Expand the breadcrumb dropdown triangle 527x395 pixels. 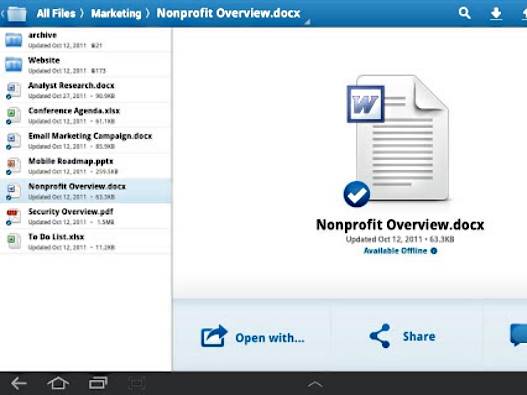tap(307, 22)
